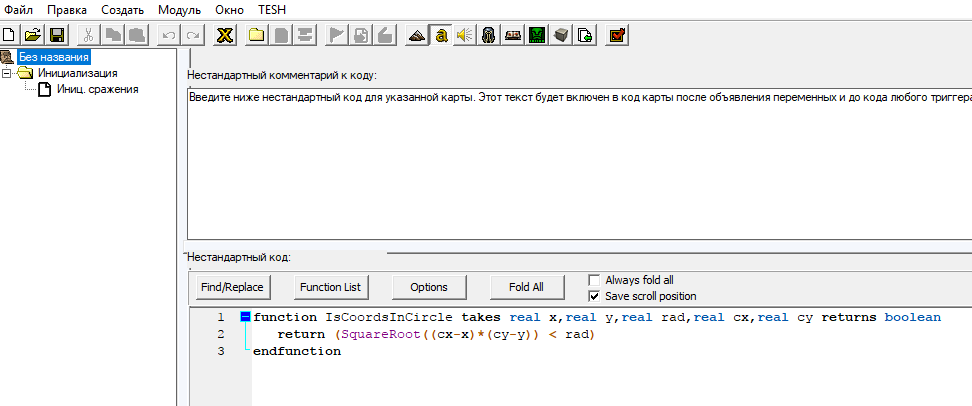Image resolution: width=972 pixels, height=406 pixels.
Task: Select the 'Без названия' map root item
Action: [x=54, y=57]
